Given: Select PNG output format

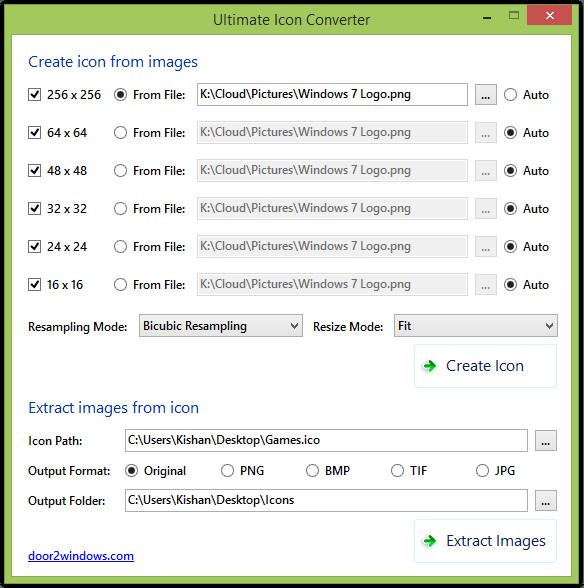Looking at the screenshot, I should (227, 471).
